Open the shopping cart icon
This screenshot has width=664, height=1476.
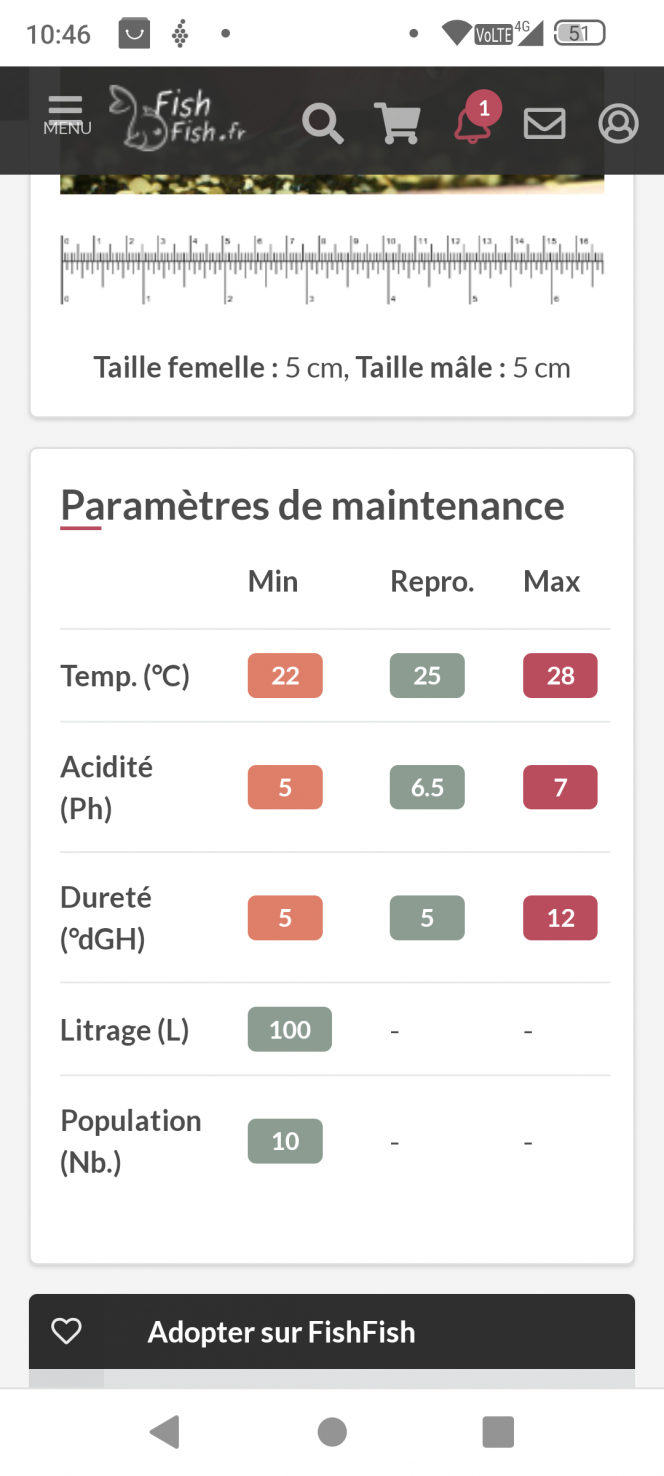(396, 124)
